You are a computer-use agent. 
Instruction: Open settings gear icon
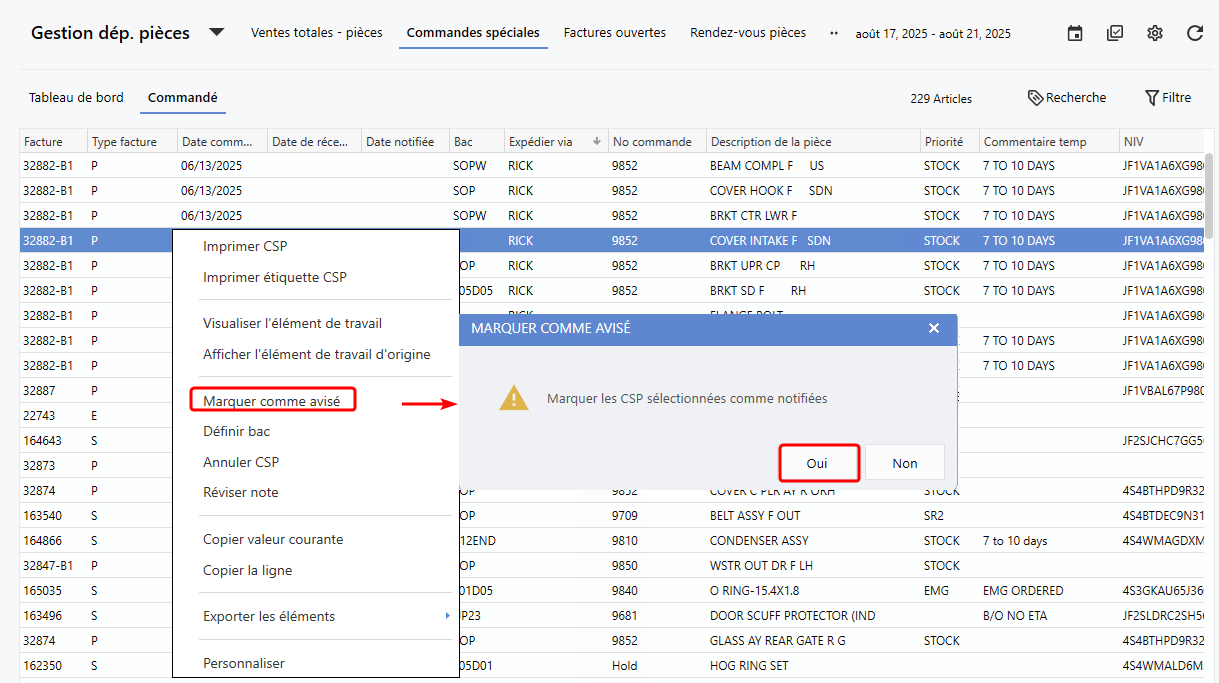1155,33
